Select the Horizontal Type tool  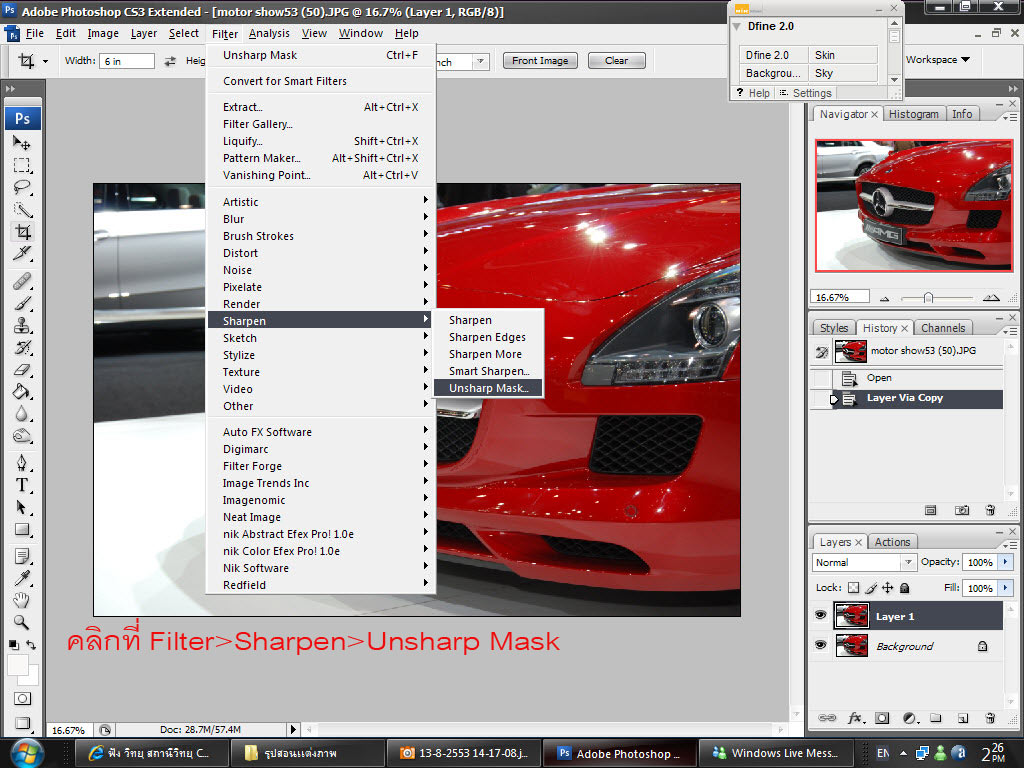point(22,485)
